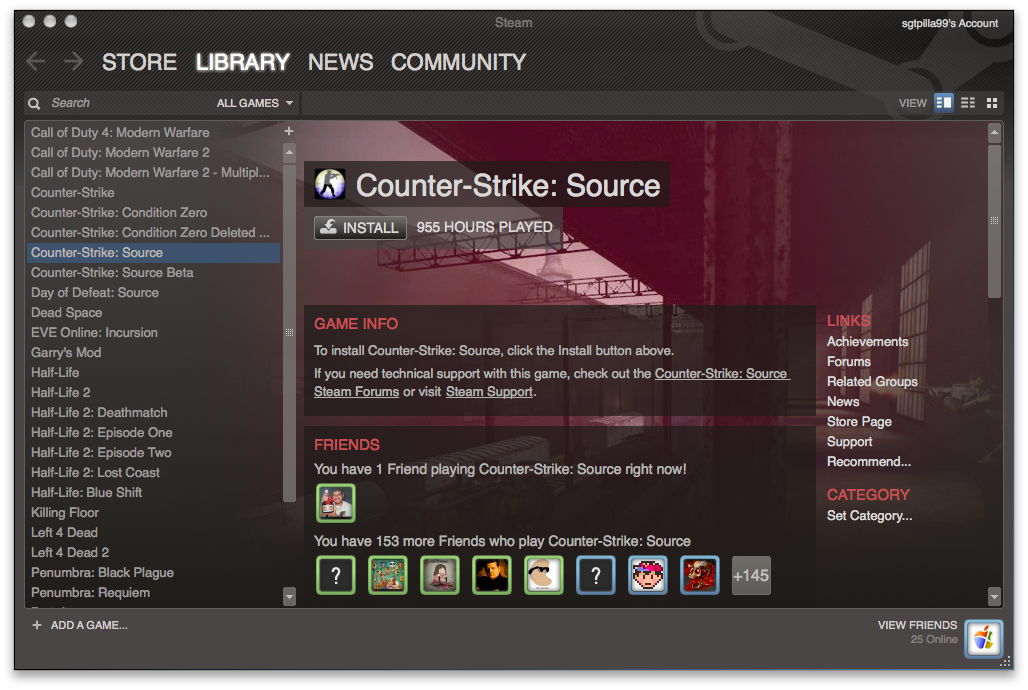Image resolution: width=1028 pixels, height=690 pixels.
Task: Select EVE Online: Incursion
Action: point(153,333)
